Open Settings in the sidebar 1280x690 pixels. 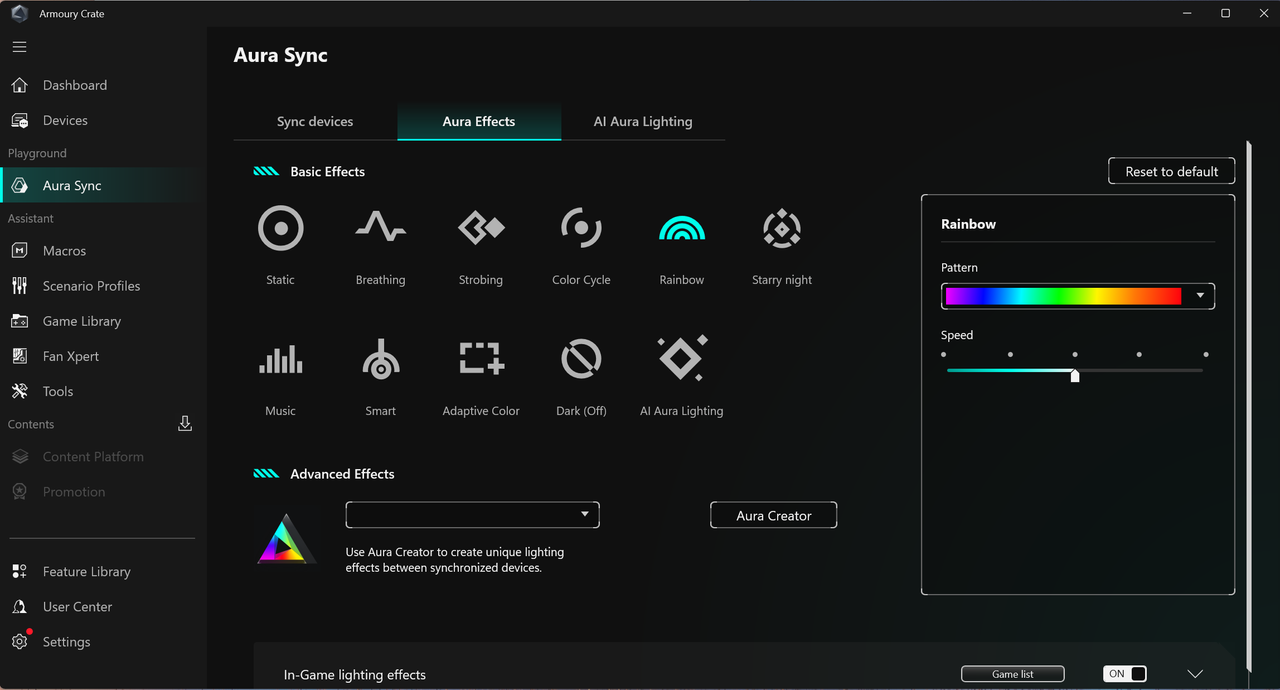click(x=98, y=642)
